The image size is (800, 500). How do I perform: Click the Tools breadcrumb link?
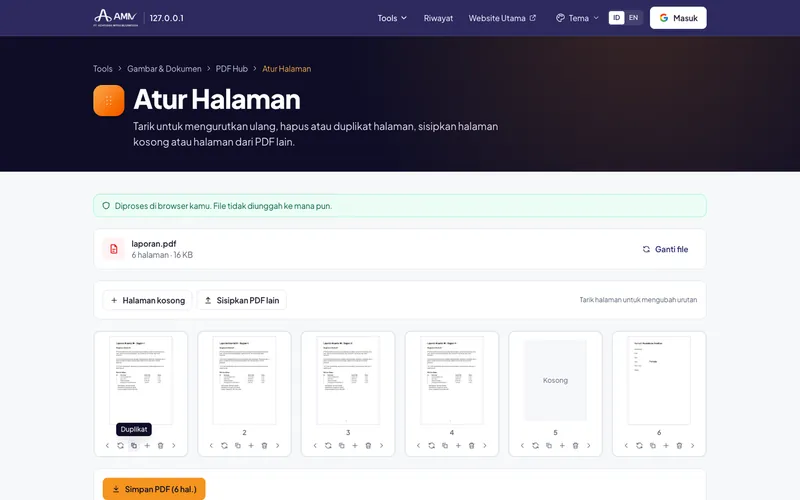(103, 68)
